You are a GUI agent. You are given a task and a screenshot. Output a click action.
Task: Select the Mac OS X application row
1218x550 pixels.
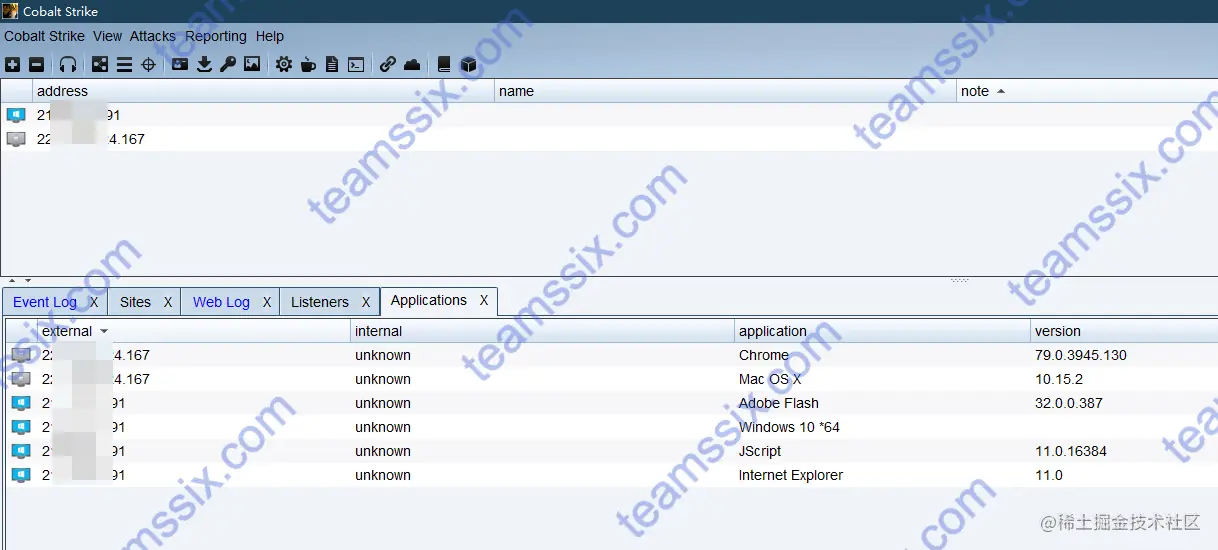coord(612,379)
